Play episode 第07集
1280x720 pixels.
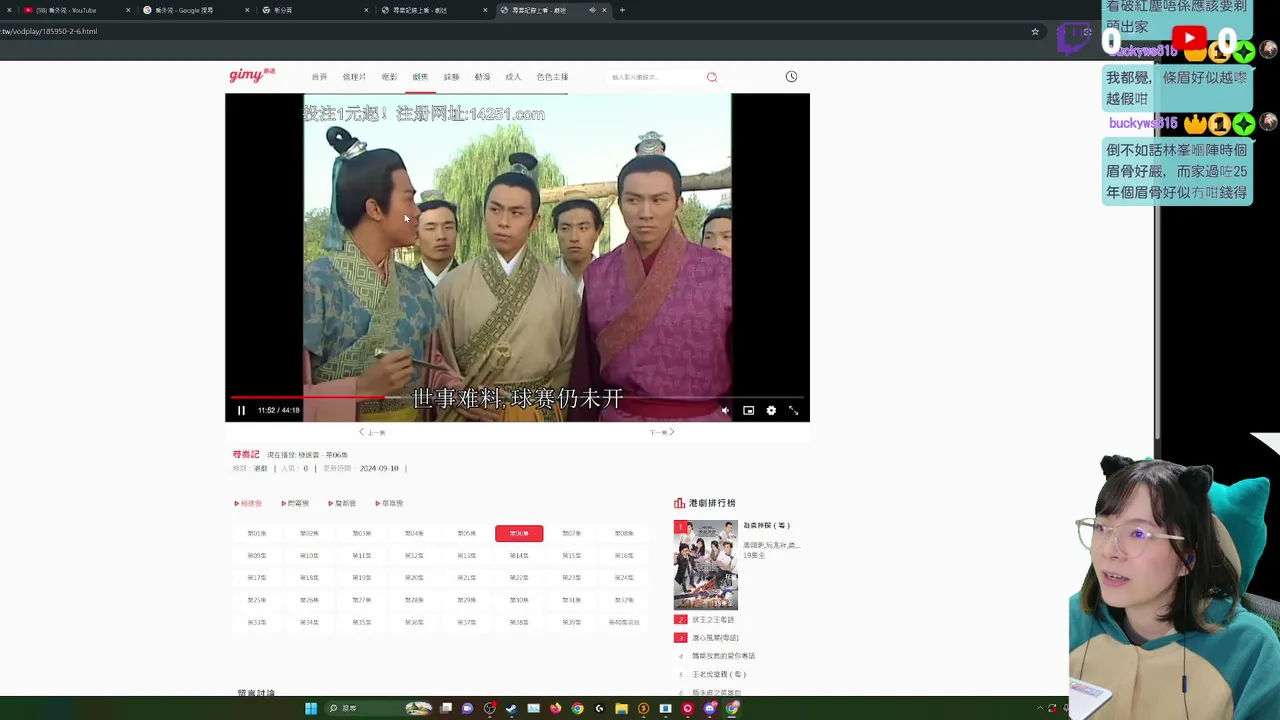pyautogui.click(x=571, y=533)
